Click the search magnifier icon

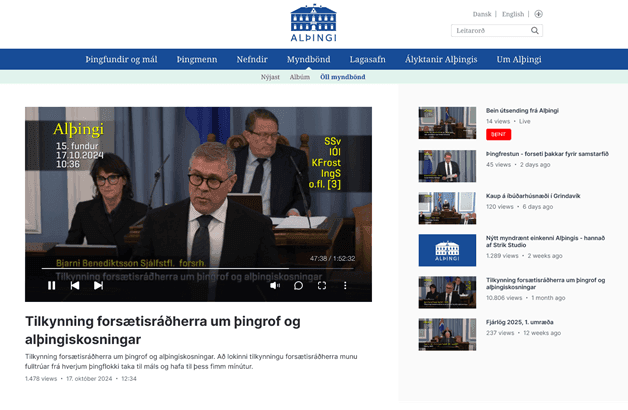(x=535, y=31)
